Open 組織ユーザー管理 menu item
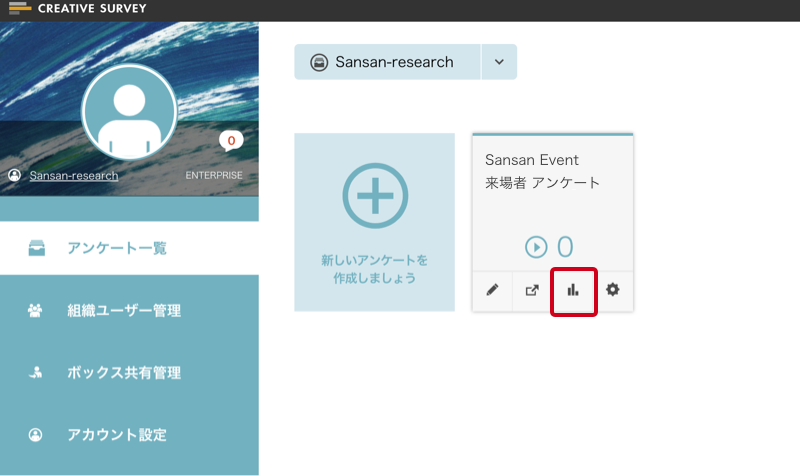The height and width of the screenshot is (476, 800). (129, 310)
